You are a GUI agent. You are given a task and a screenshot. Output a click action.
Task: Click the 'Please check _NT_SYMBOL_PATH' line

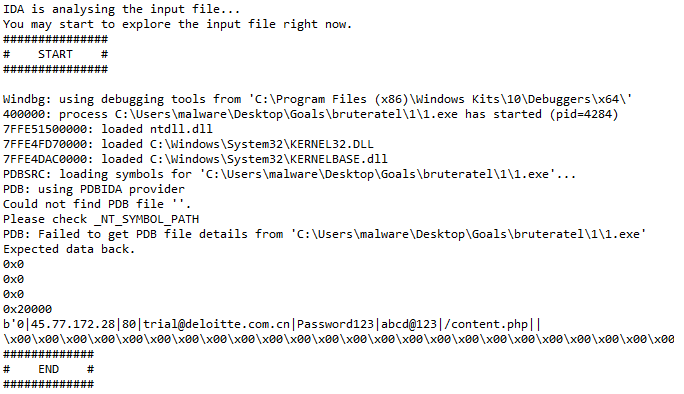[x=101, y=219]
